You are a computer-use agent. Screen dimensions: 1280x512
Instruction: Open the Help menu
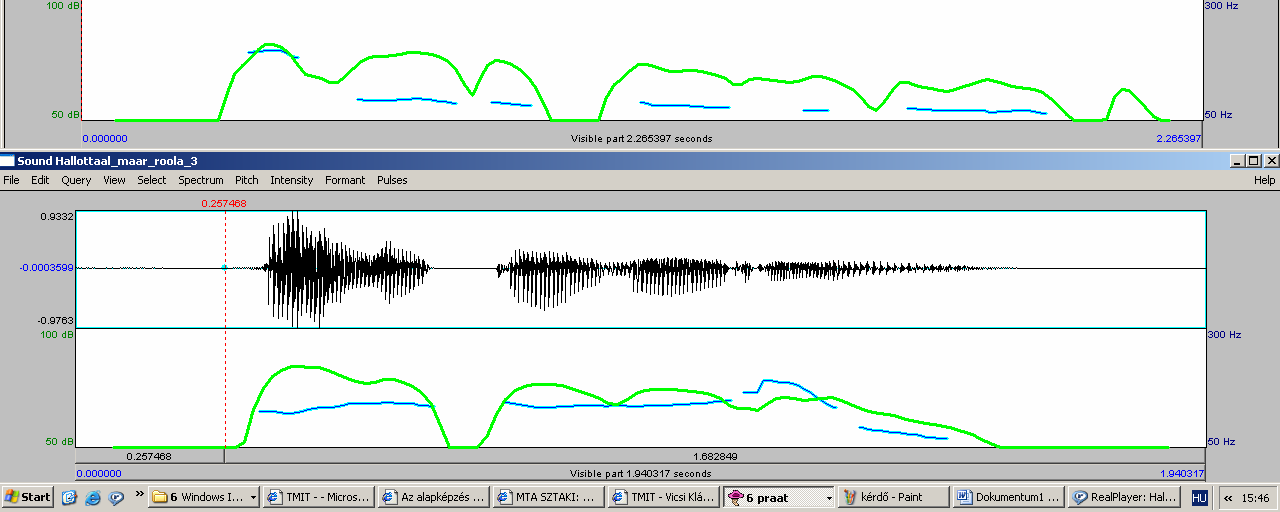click(x=1265, y=180)
